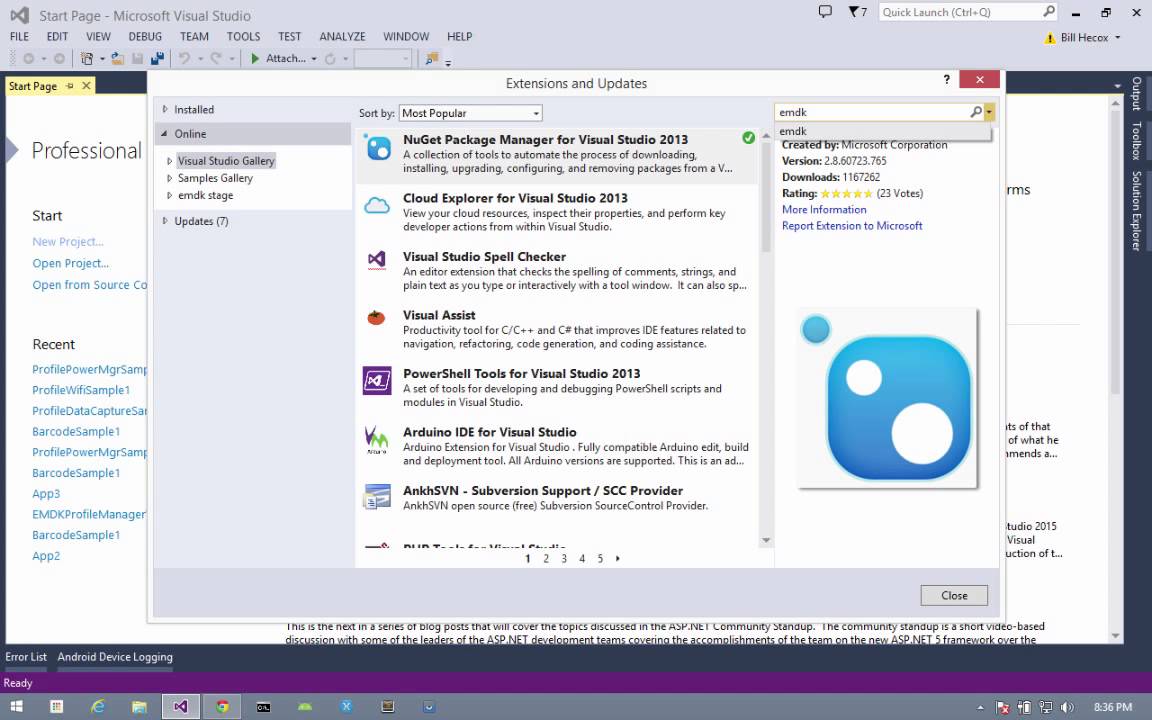The height and width of the screenshot is (720, 1152).
Task: Click the Cloud Explorer cloud icon
Action: coord(377,206)
